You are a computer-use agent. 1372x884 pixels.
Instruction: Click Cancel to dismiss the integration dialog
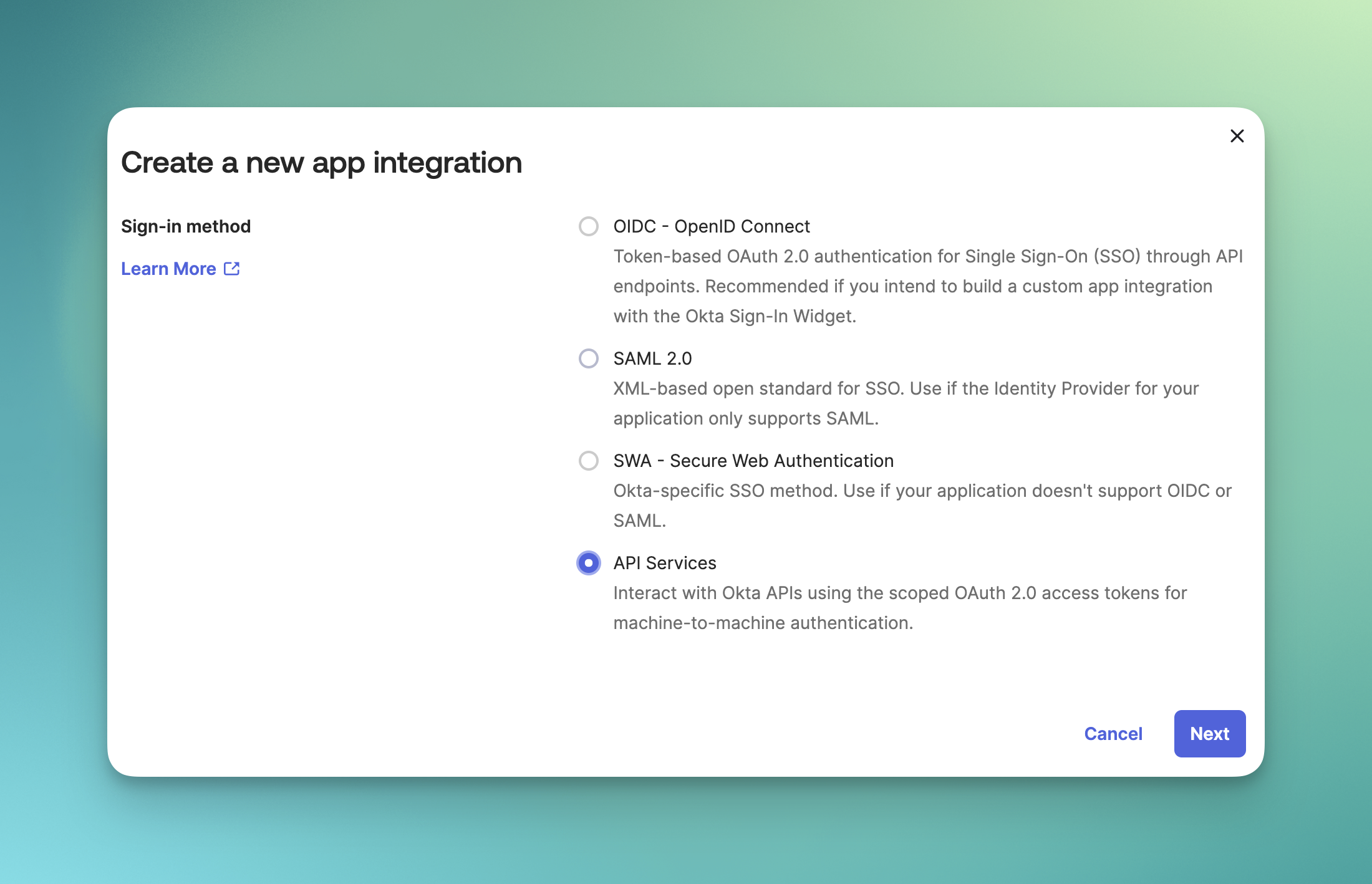coord(1113,734)
